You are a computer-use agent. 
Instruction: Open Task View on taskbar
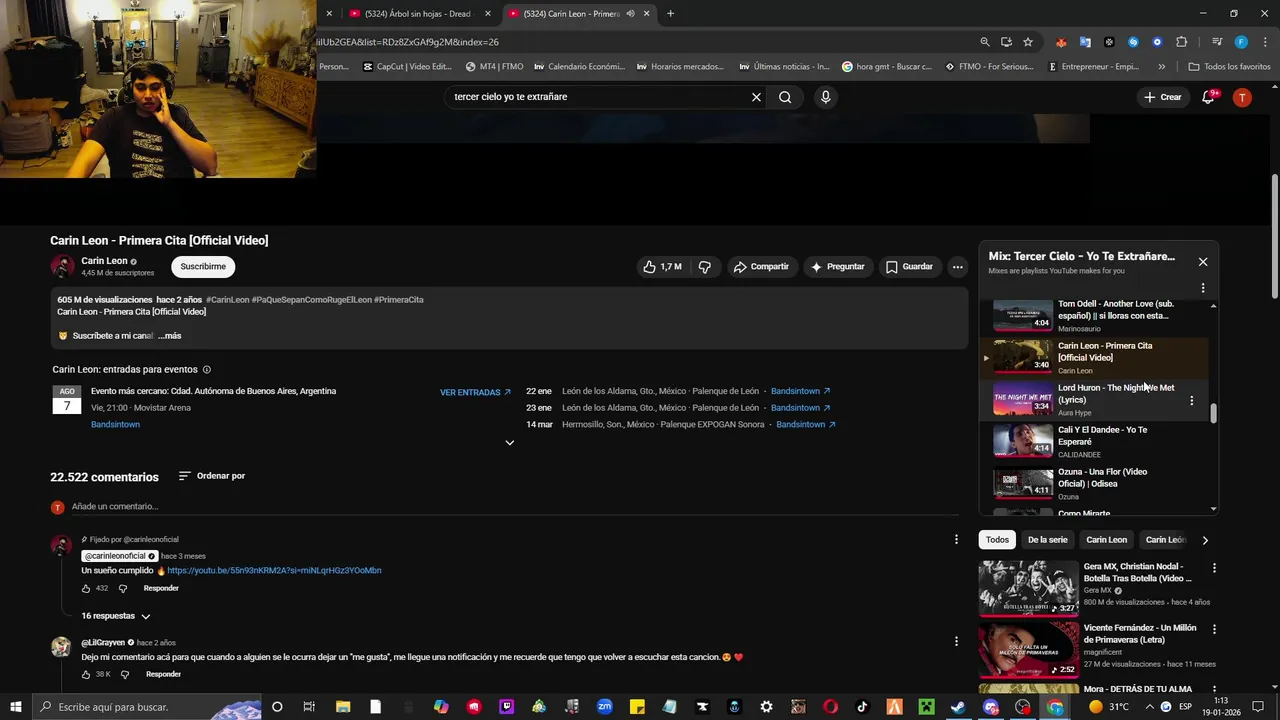click(309, 707)
